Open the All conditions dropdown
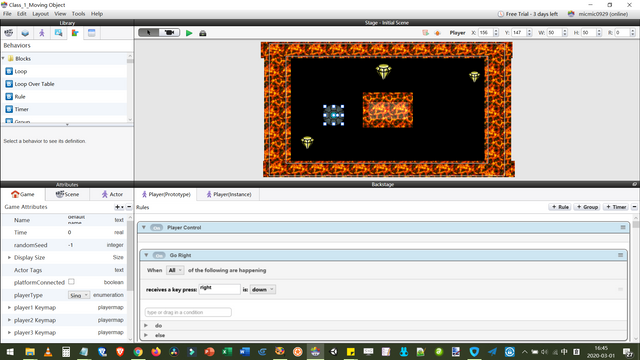This screenshot has width=640, height=360. [x=175, y=270]
